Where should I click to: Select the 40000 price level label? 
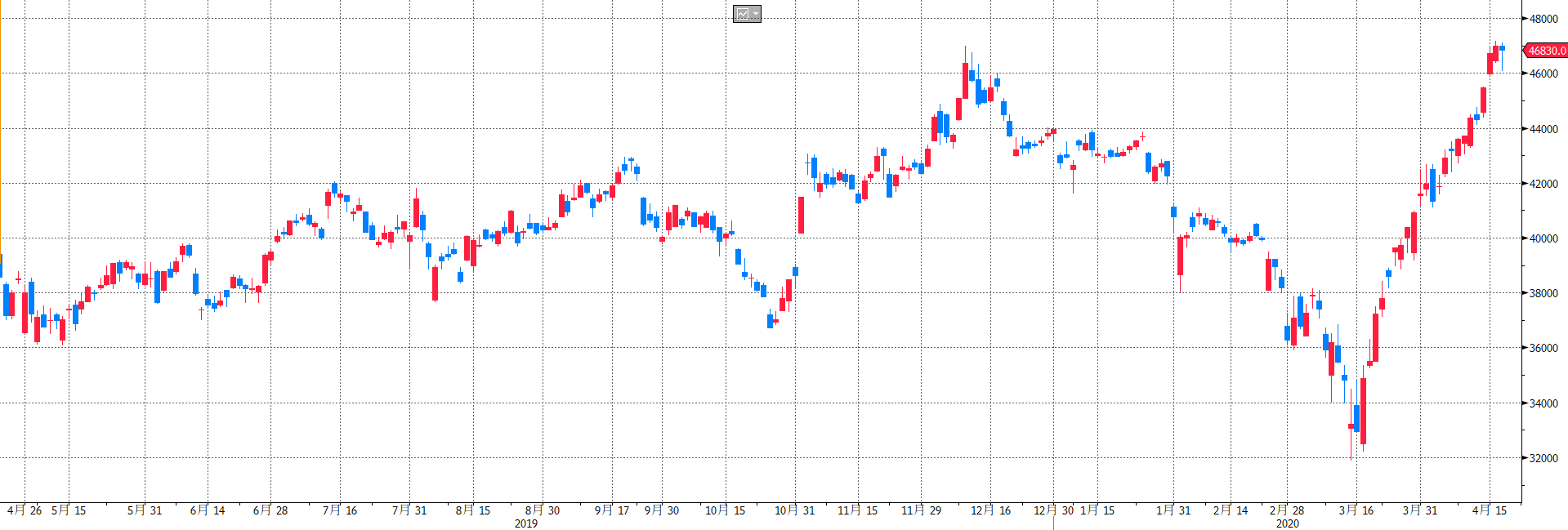(x=1543, y=238)
